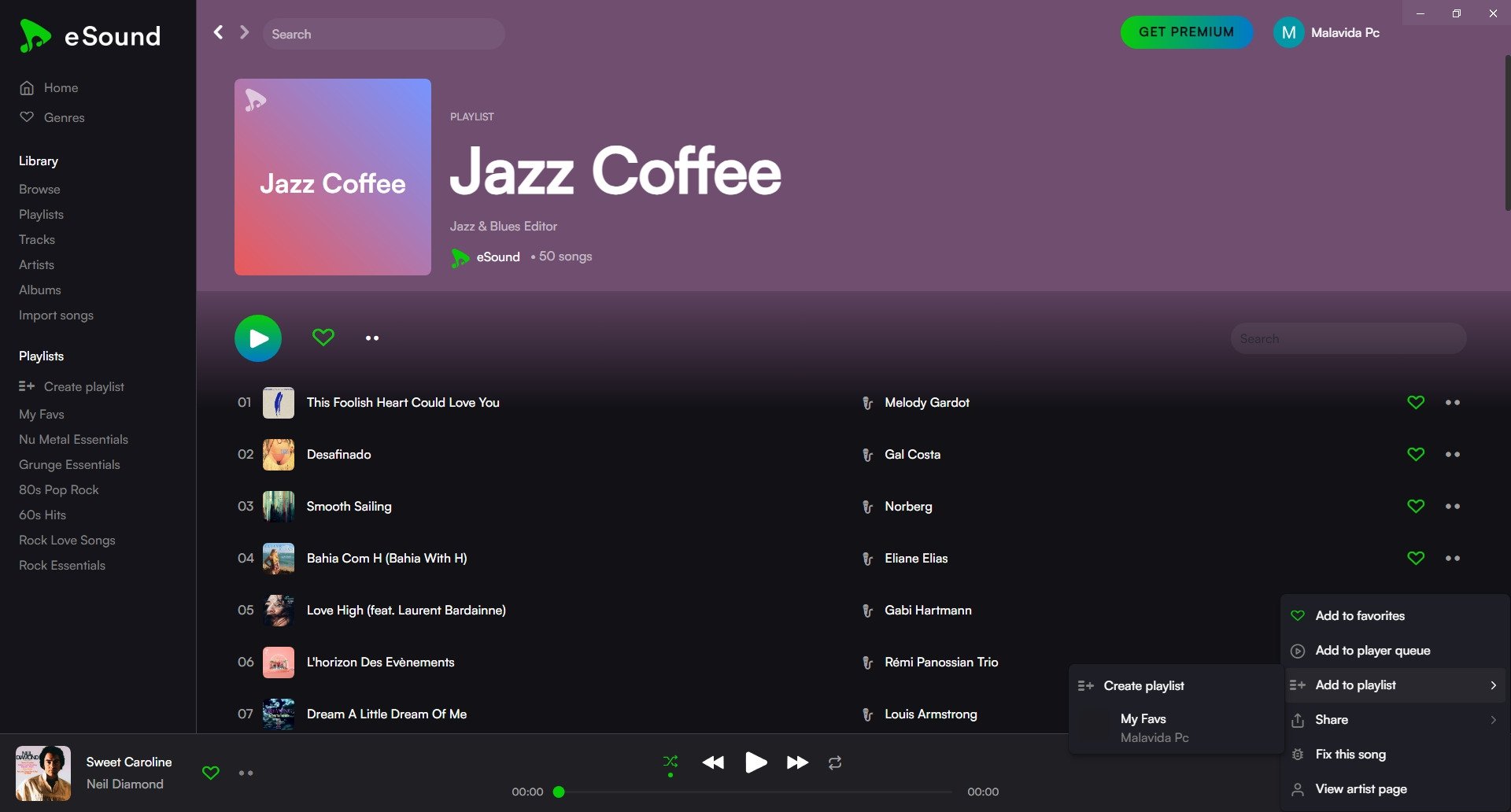Open Import songs in Library

[x=56, y=315]
